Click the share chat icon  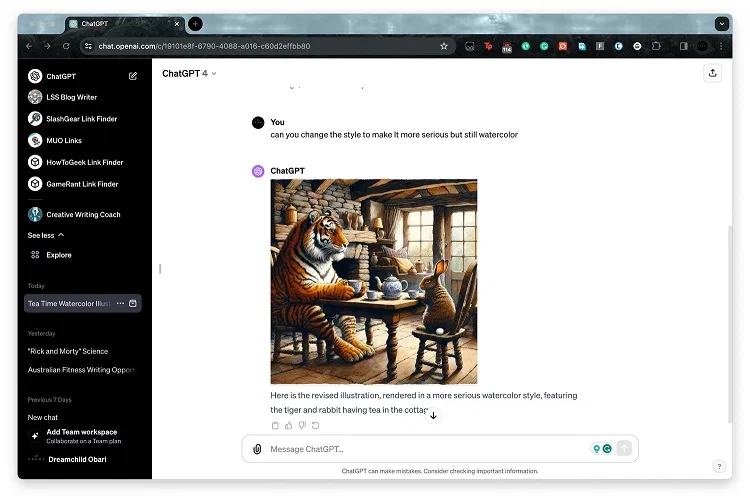tap(712, 73)
